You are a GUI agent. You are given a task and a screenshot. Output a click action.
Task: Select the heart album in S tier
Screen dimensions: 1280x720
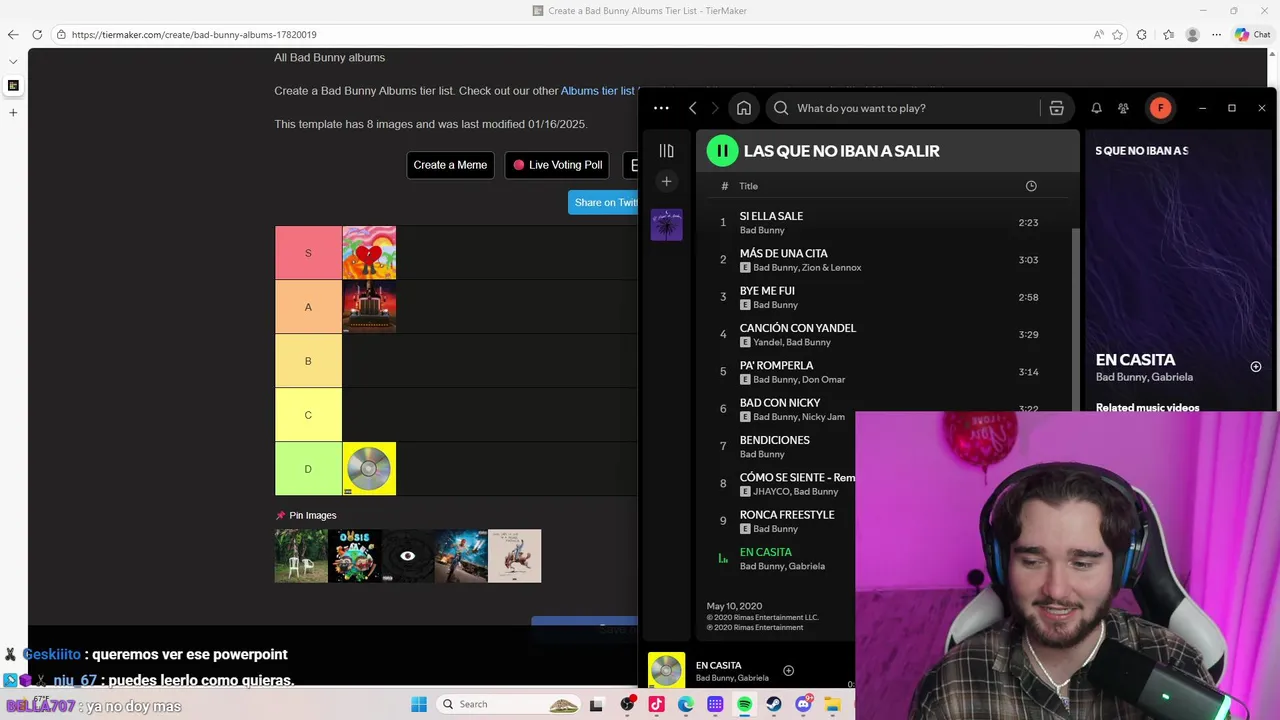369,253
